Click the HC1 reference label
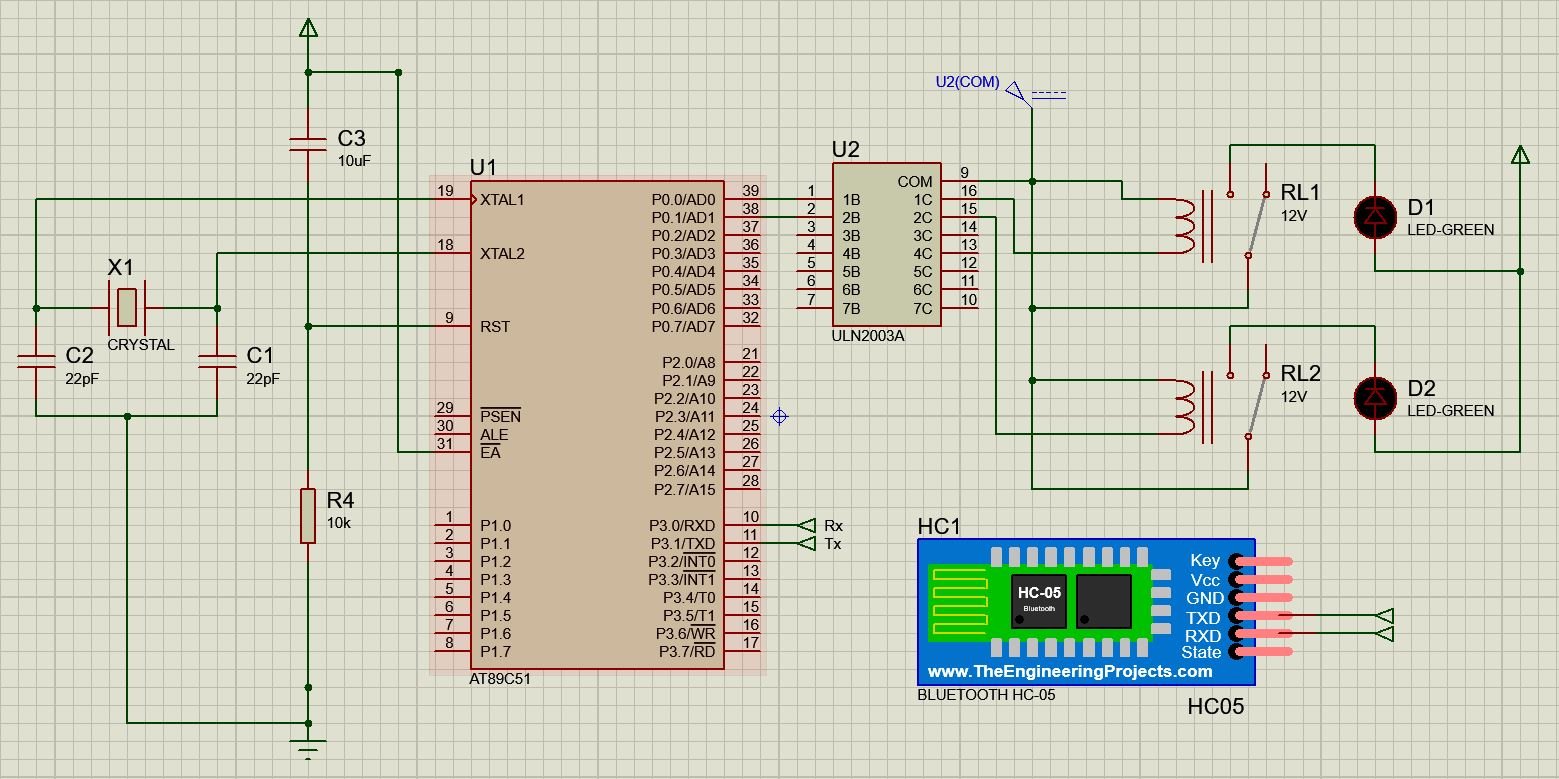This screenshot has height=779, width=1559. [939, 527]
